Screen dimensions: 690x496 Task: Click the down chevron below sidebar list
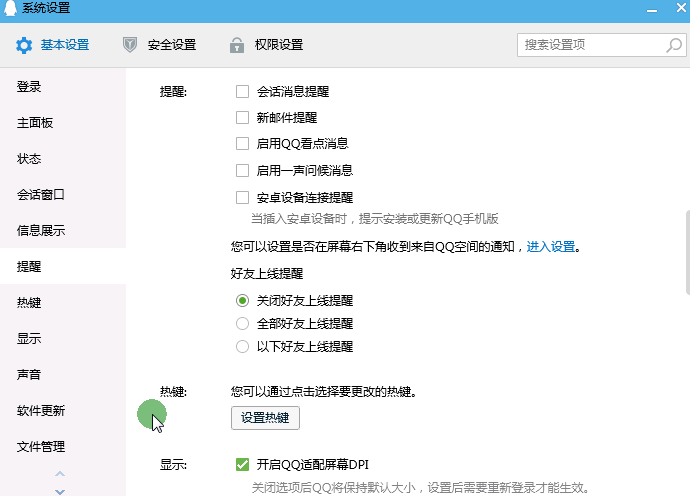tap(60, 492)
